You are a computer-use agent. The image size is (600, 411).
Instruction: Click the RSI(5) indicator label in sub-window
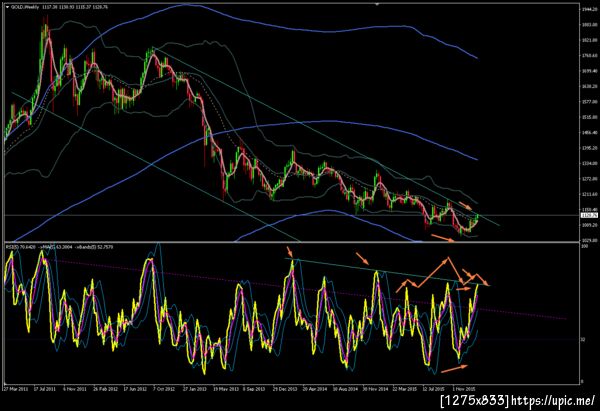tap(21, 247)
